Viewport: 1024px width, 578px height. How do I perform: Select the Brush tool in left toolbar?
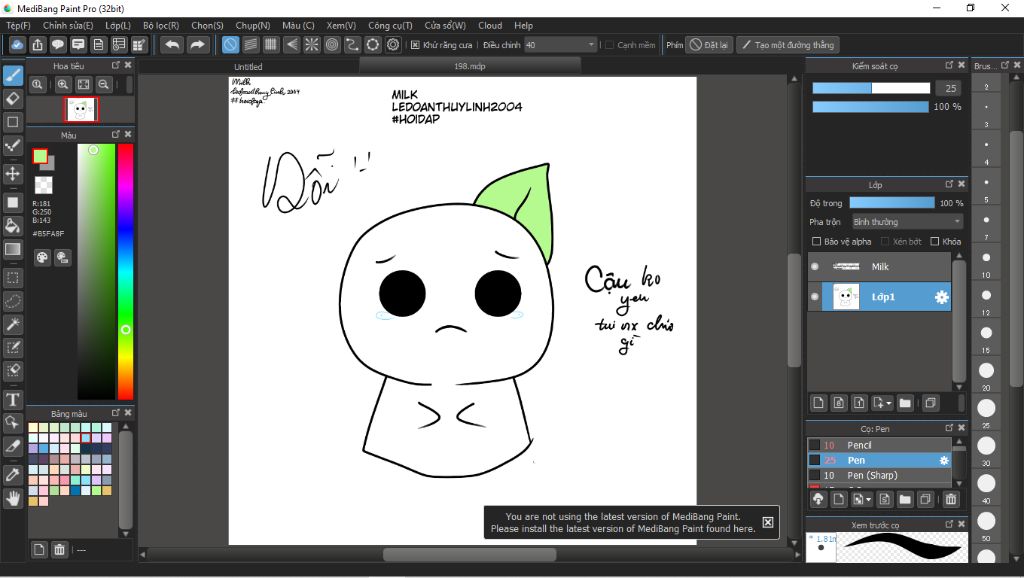12,75
